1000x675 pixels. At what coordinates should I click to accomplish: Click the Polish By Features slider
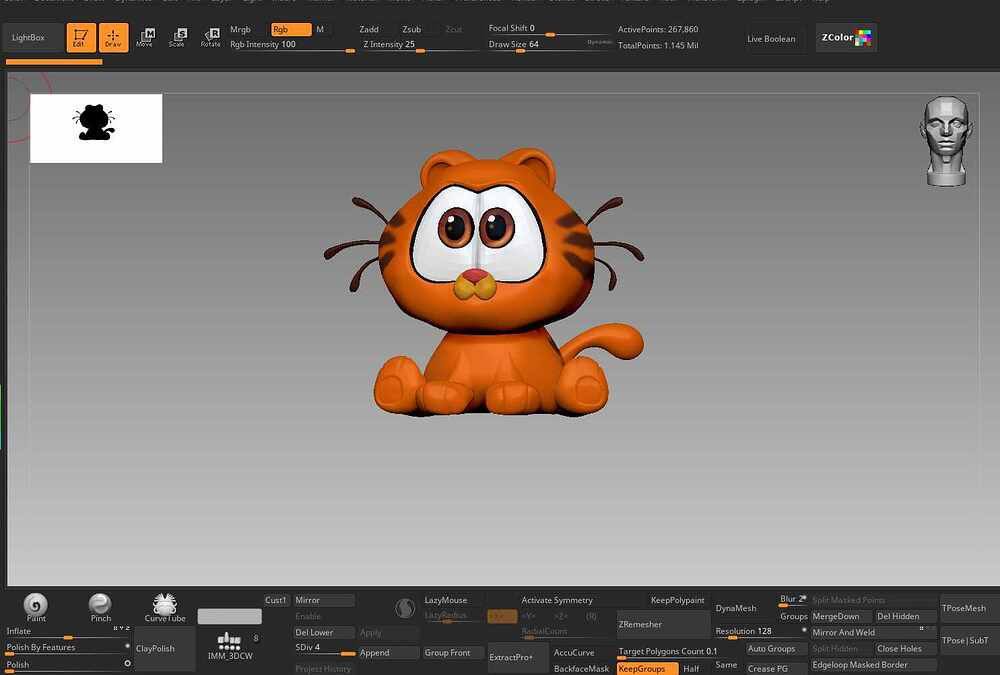point(68,648)
